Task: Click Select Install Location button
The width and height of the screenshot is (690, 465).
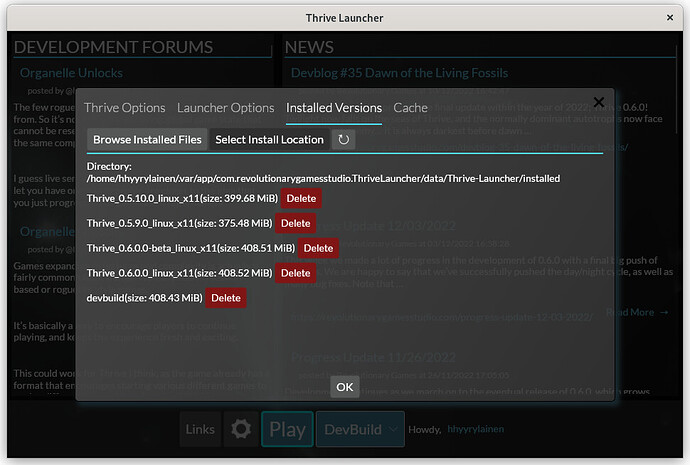Action: pos(269,140)
